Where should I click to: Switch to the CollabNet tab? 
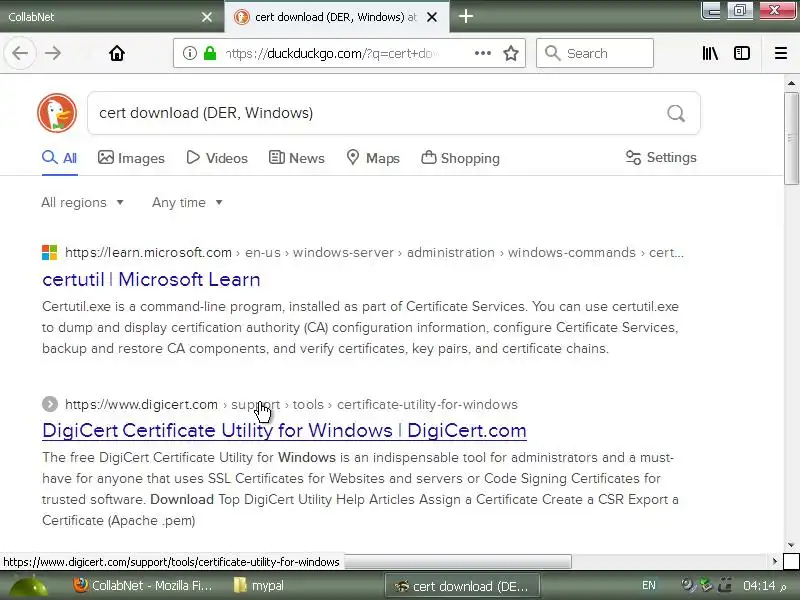[102, 17]
